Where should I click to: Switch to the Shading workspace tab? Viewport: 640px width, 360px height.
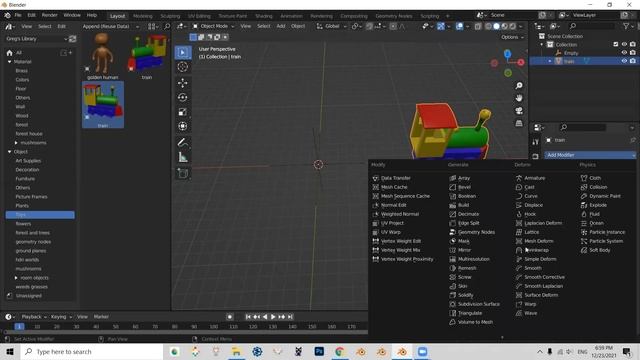264,16
